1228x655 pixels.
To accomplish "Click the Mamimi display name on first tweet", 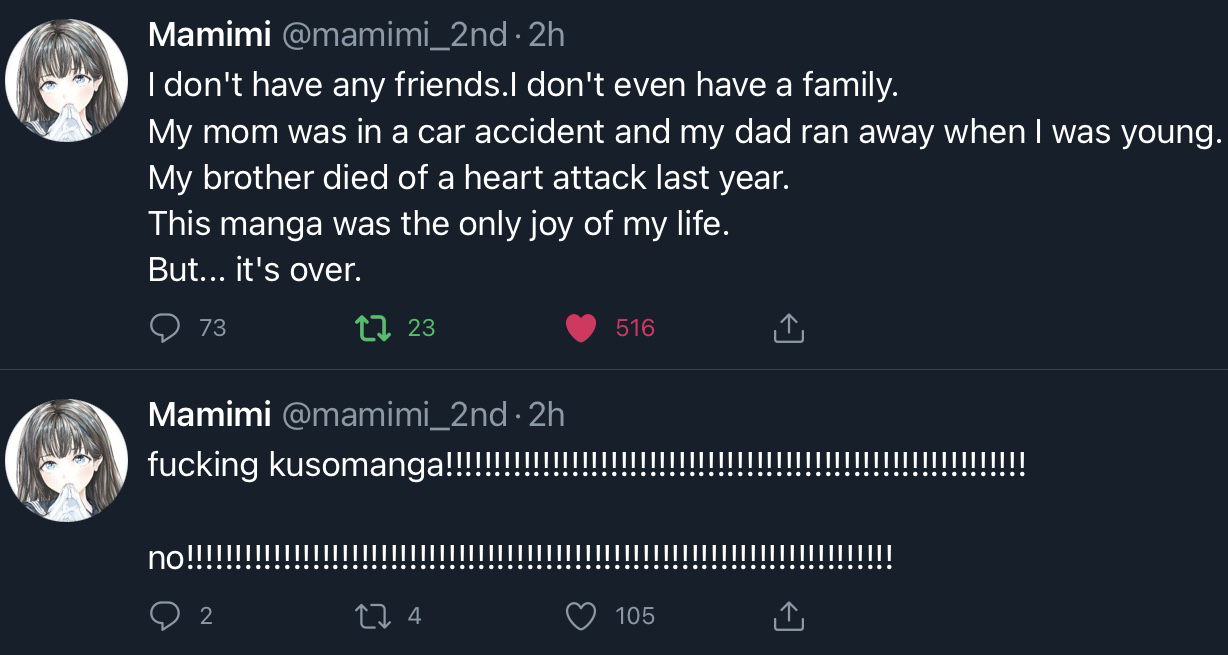I will click(x=209, y=35).
